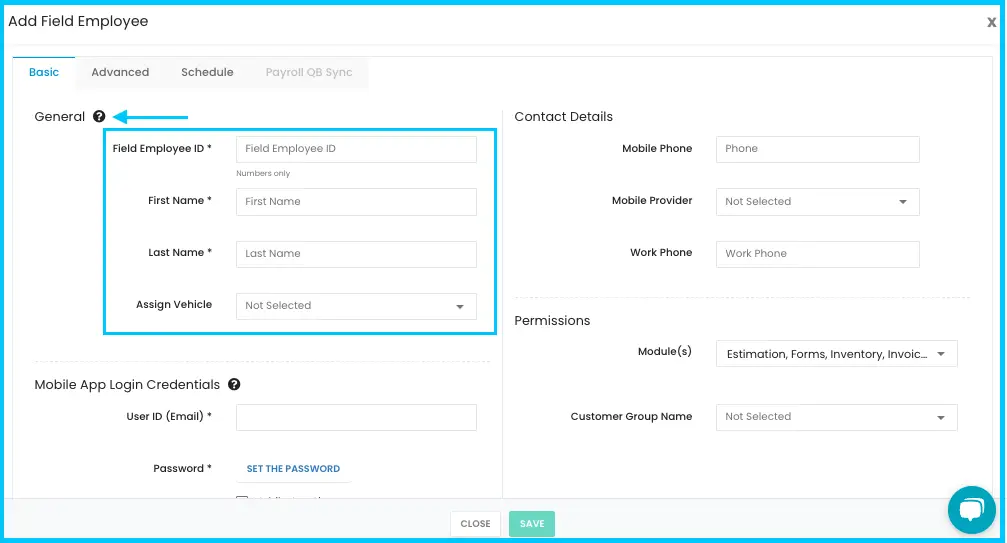
Task: Click the 'Numbers only' hint text
Action: (x=263, y=173)
